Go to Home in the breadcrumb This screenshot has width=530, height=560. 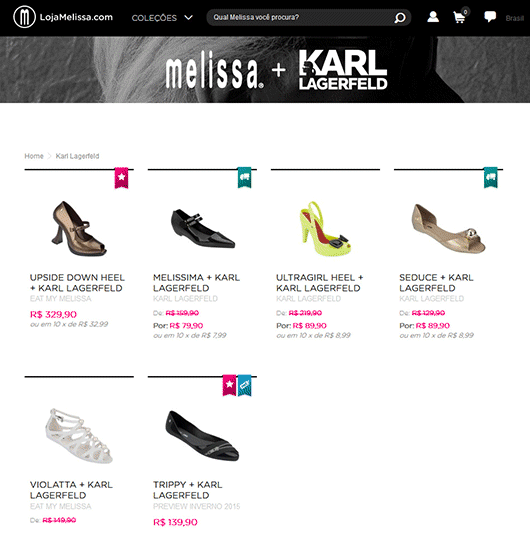point(34,156)
